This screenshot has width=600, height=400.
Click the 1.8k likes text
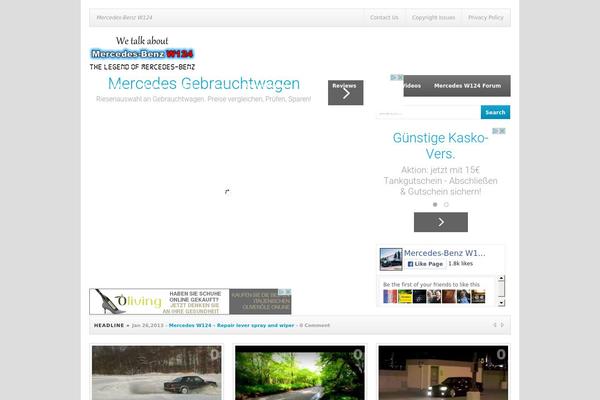pyautogui.click(x=461, y=263)
